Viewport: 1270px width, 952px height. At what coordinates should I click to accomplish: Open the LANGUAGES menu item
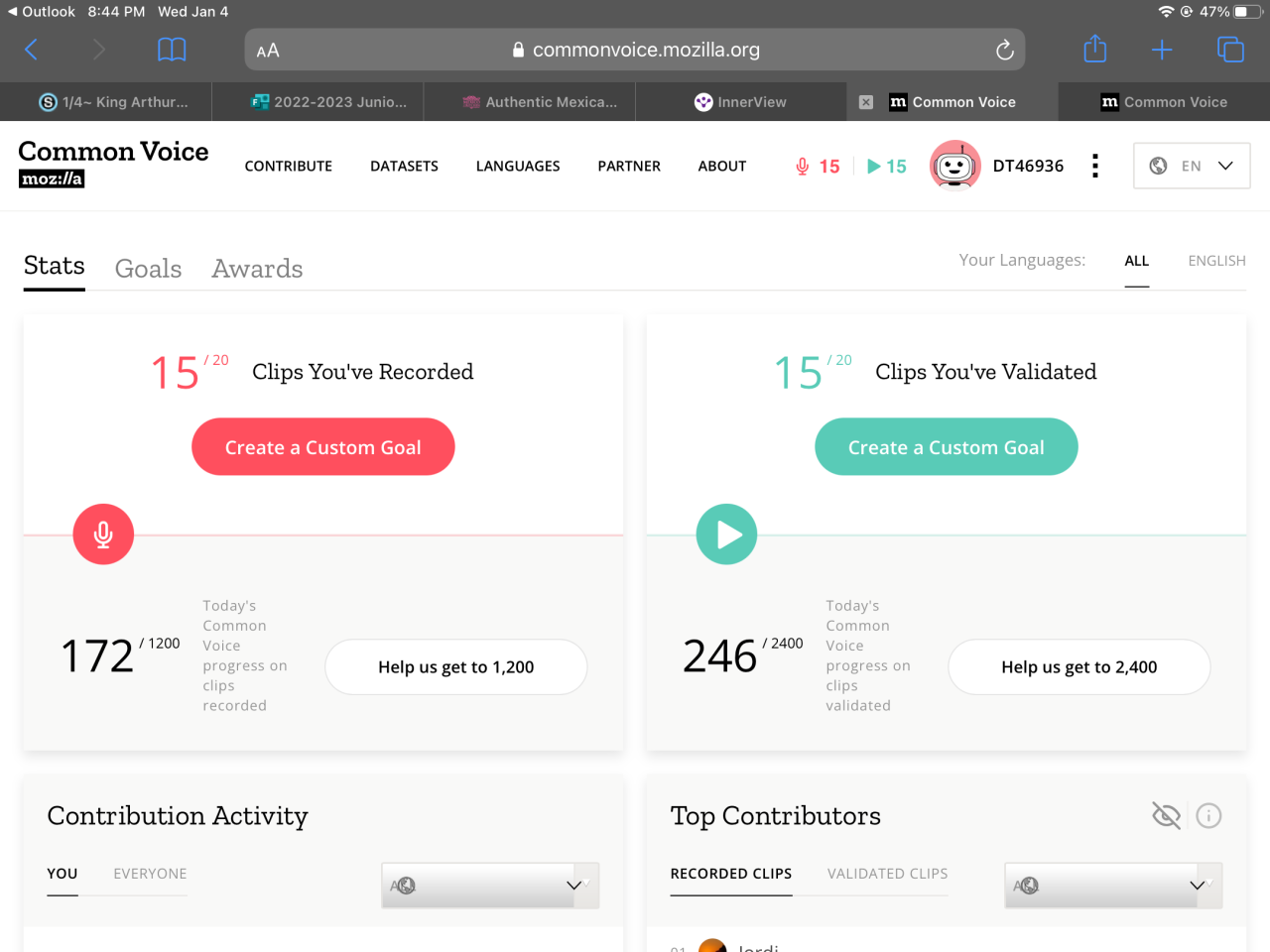pos(518,166)
